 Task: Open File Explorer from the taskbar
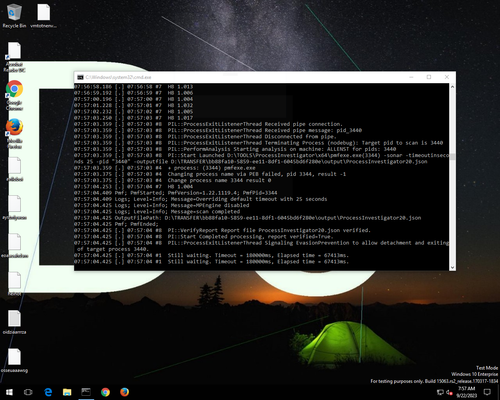(x=67, y=392)
